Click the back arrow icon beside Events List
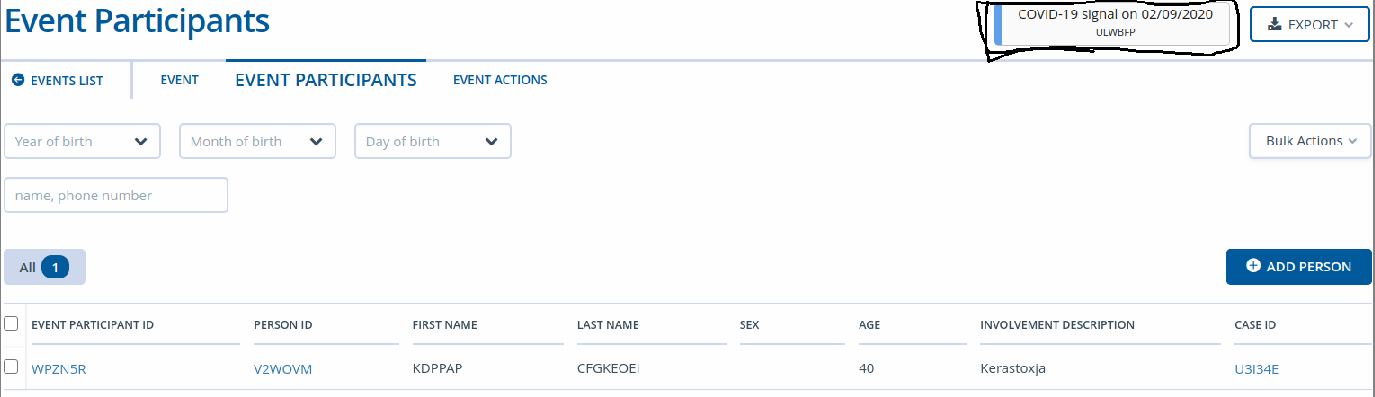 click(x=18, y=80)
